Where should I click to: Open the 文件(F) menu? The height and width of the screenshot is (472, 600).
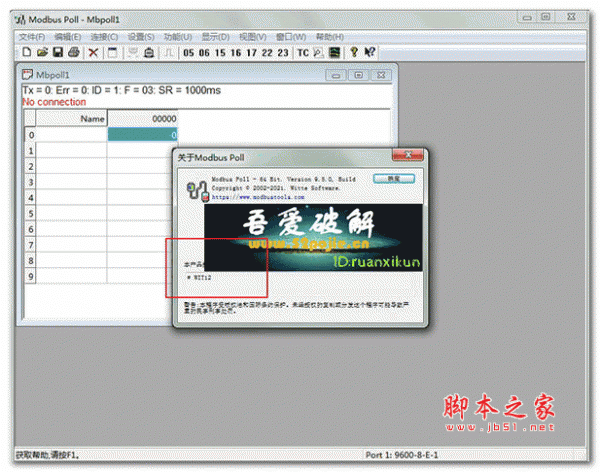coord(32,37)
